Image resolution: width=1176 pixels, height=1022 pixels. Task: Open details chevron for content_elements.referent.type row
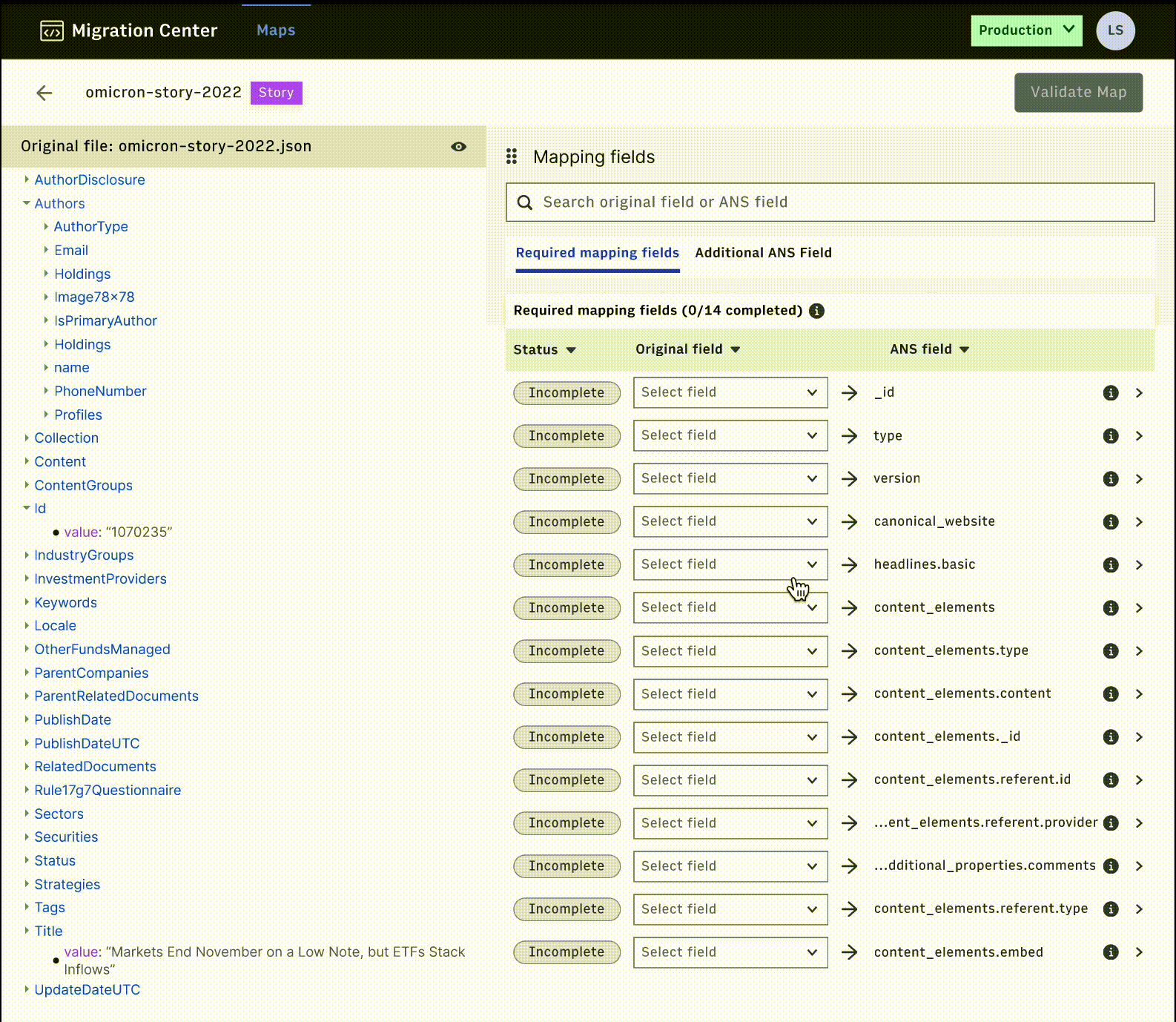[x=1140, y=909]
